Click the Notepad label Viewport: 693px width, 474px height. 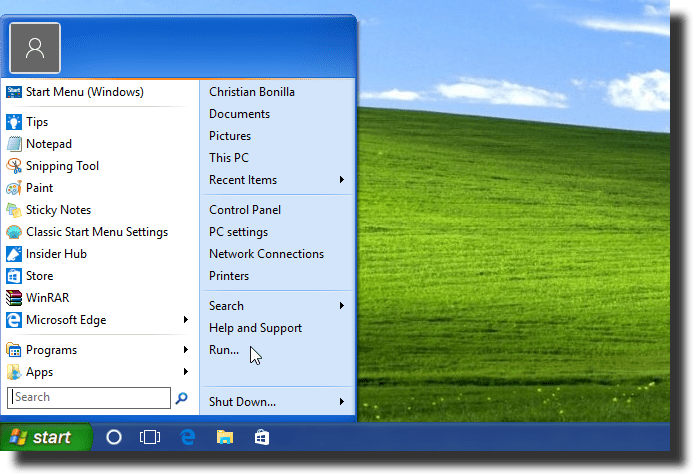[x=49, y=144]
